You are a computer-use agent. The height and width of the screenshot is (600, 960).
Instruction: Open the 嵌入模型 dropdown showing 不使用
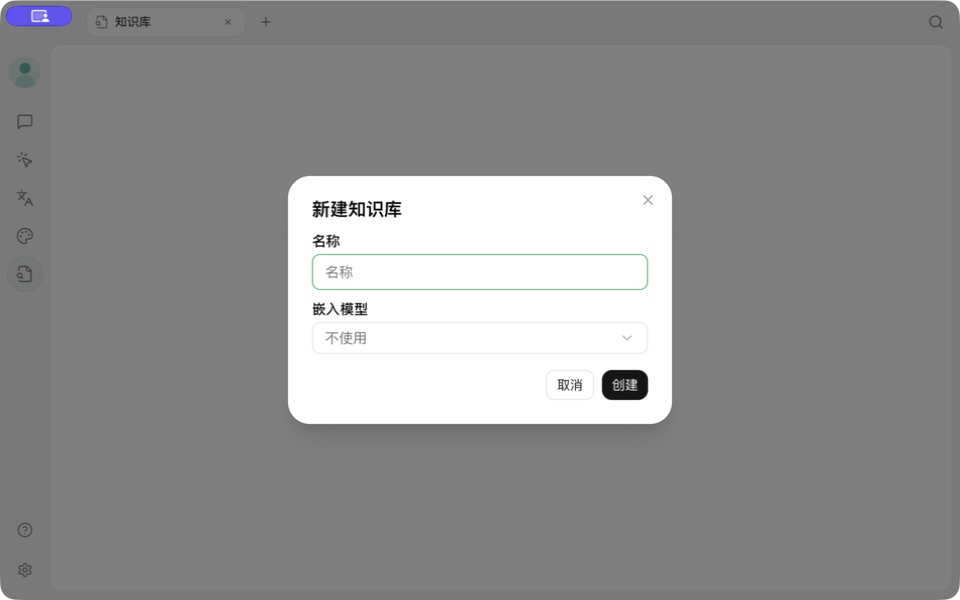[x=480, y=338]
